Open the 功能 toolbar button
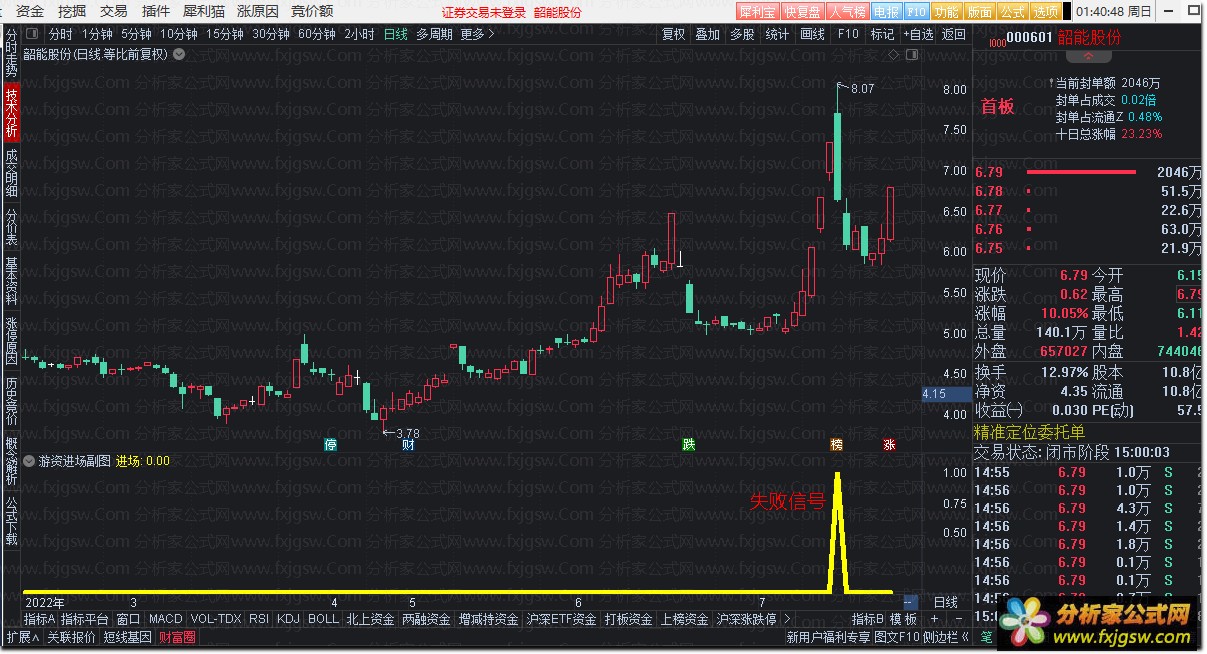The height and width of the screenshot is (654, 1207). pyautogui.click(x=946, y=12)
